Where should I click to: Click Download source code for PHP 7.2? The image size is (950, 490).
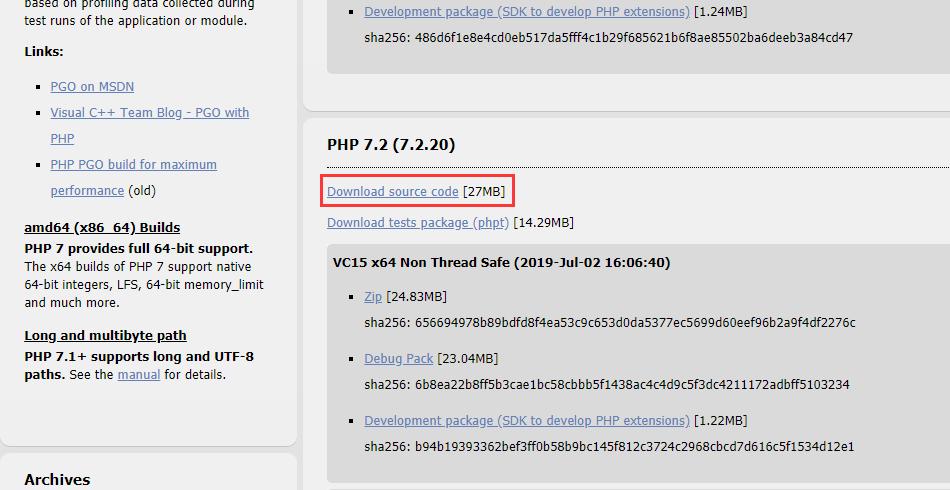[x=393, y=191]
